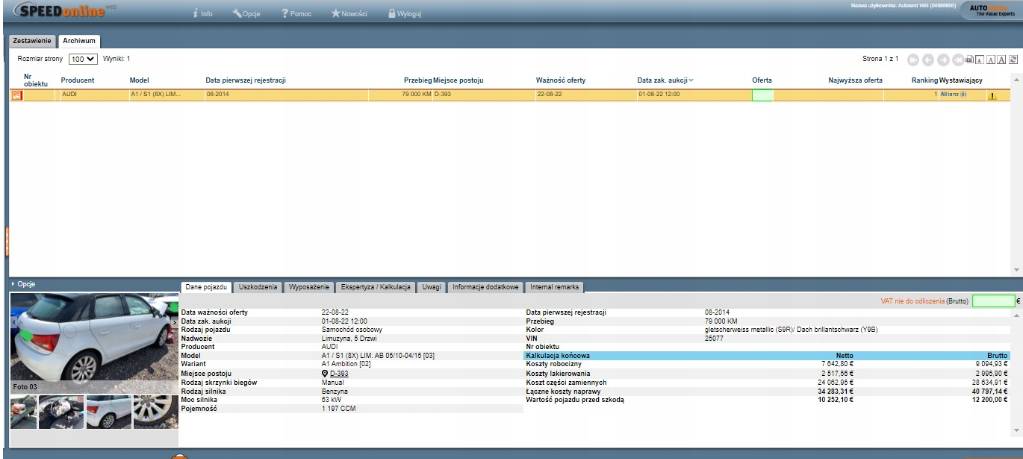Click the Brutto bid input field
Screen dimensions: 1023x459
click(992, 300)
